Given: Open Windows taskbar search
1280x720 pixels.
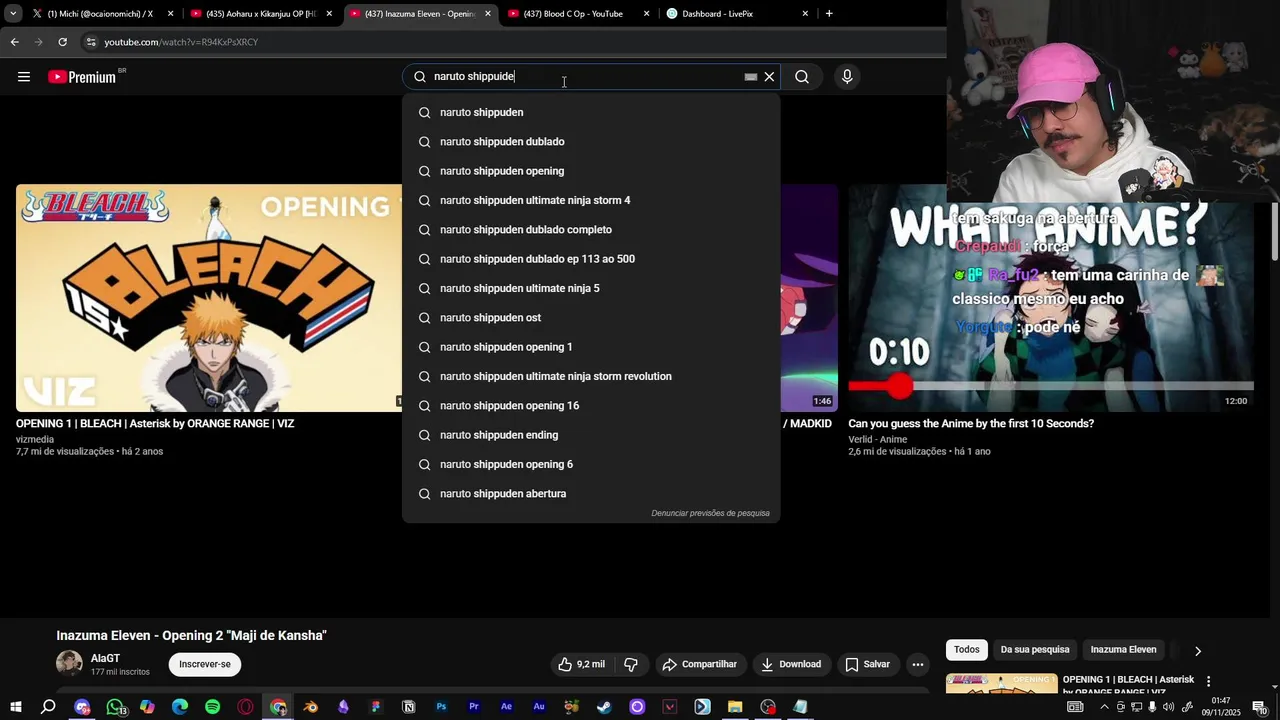Looking at the screenshot, I should [x=48, y=707].
